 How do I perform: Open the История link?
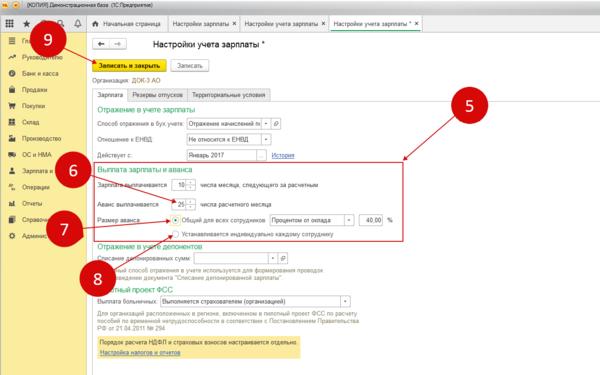[x=283, y=155]
